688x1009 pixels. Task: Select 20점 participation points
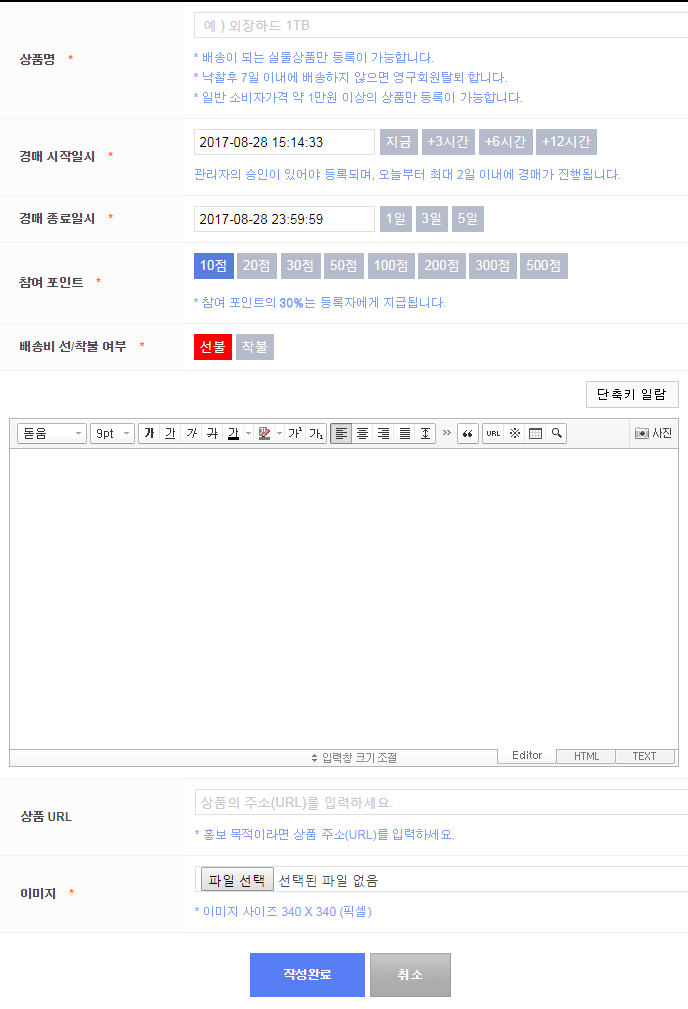click(257, 266)
